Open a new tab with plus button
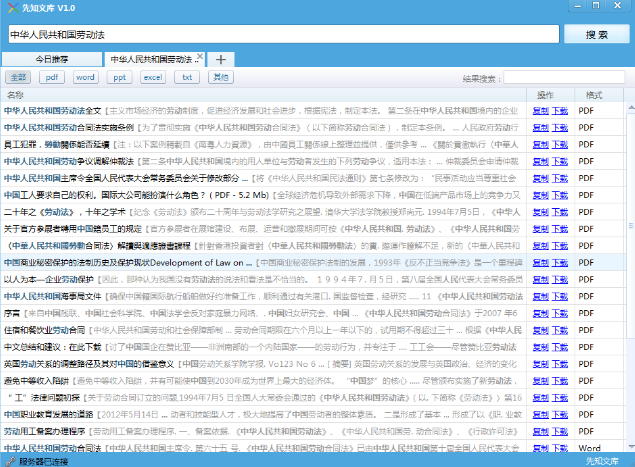Screen dimensions: 635x467 point(220,60)
